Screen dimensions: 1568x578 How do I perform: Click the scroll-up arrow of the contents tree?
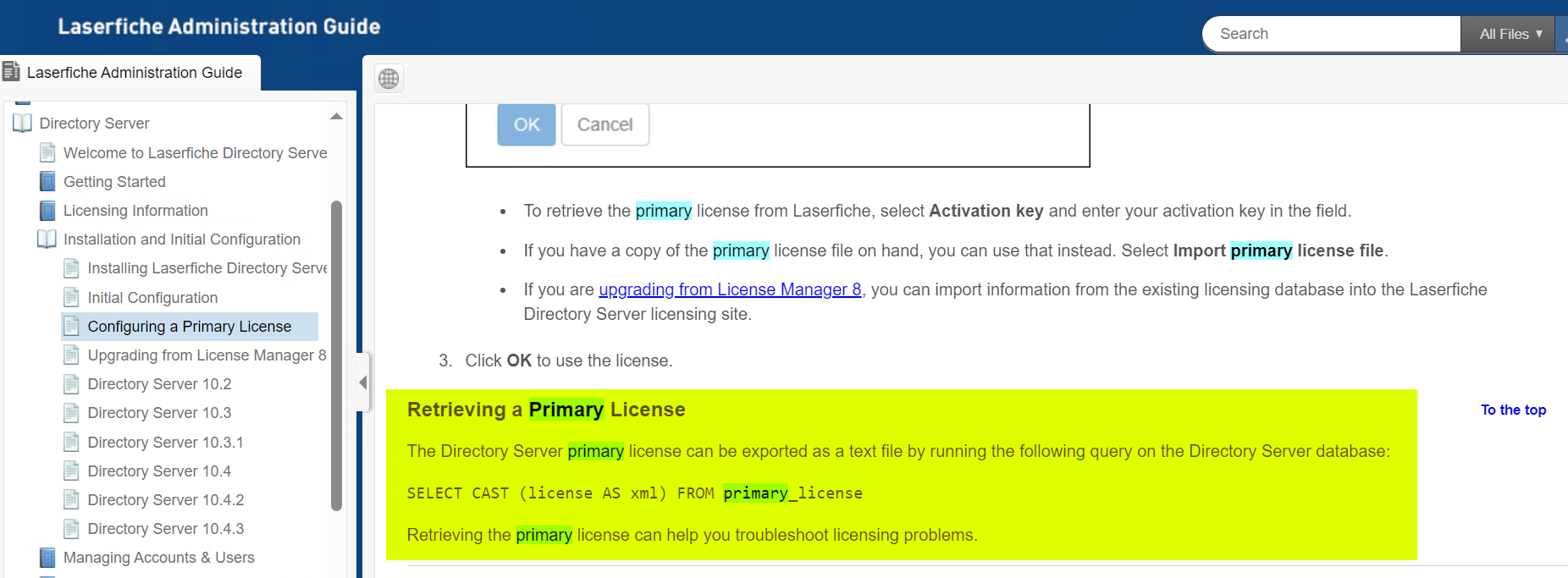pyautogui.click(x=336, y=117)
